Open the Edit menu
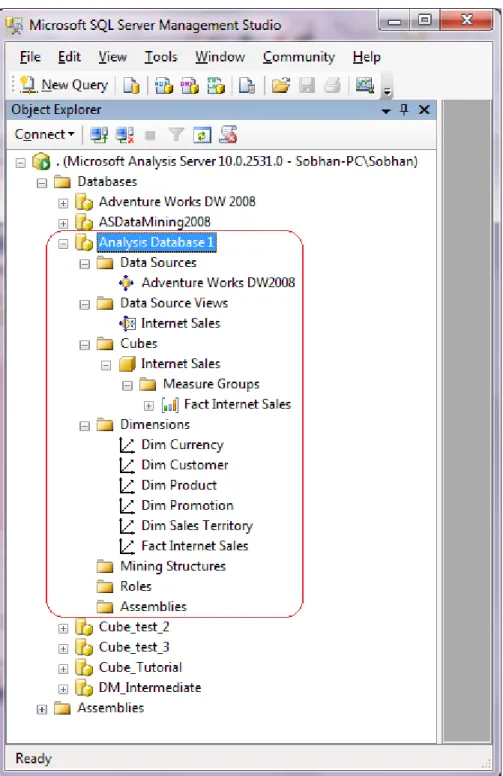 pos(69,57)
